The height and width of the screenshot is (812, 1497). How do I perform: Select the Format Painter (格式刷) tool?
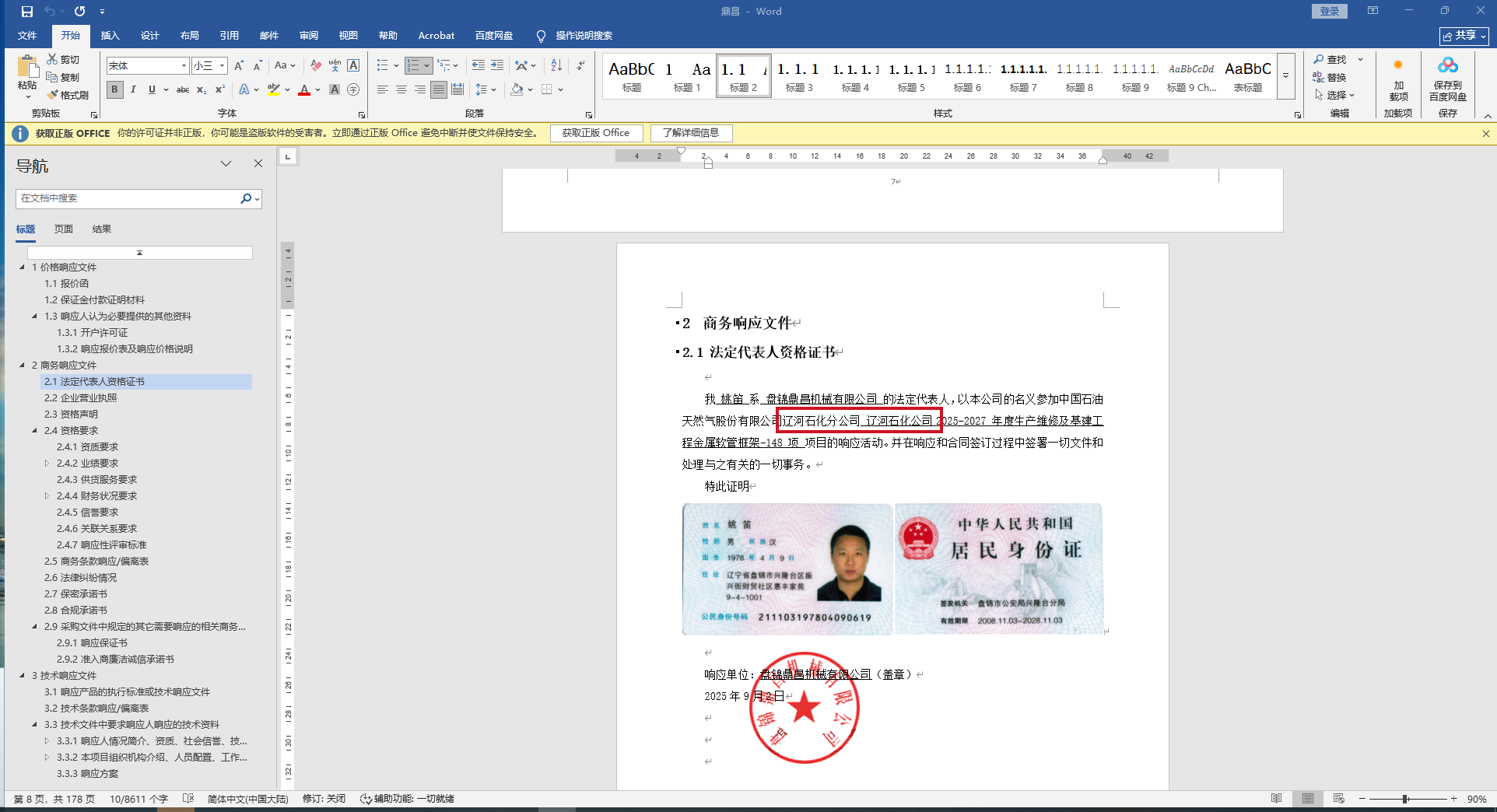(x=68, y=95)
